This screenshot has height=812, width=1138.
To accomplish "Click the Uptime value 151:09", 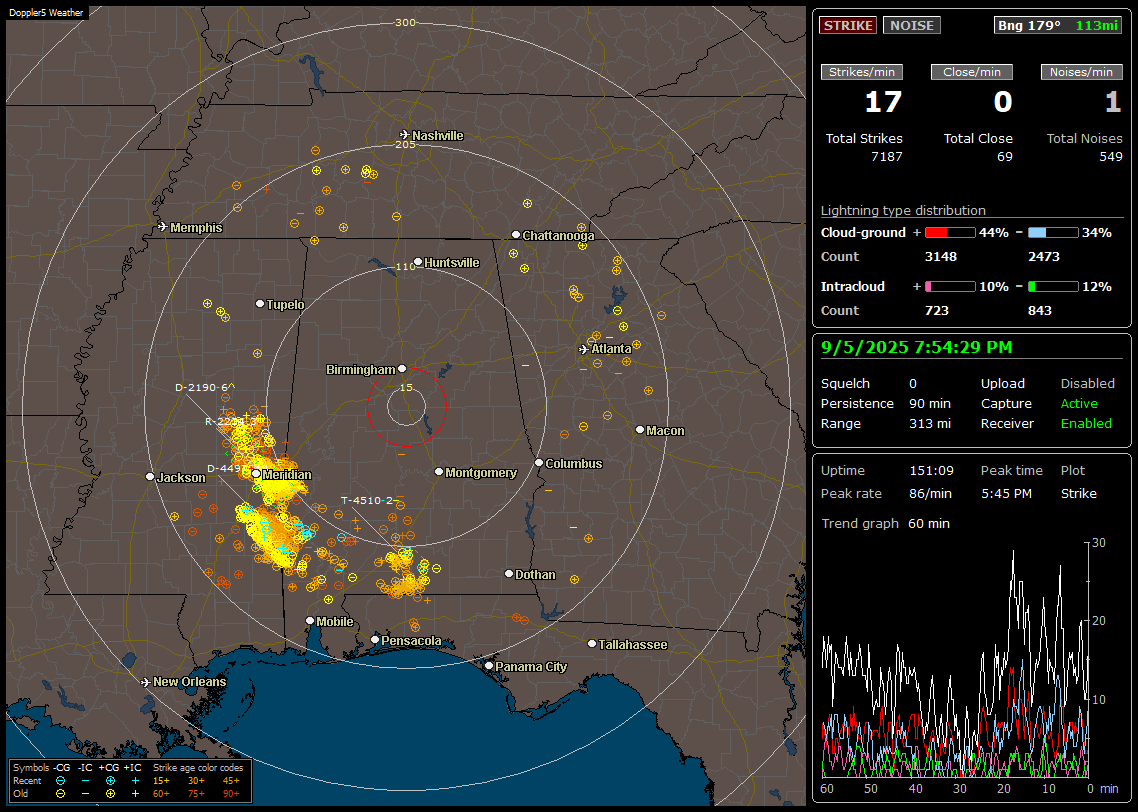I will point(931,470).
